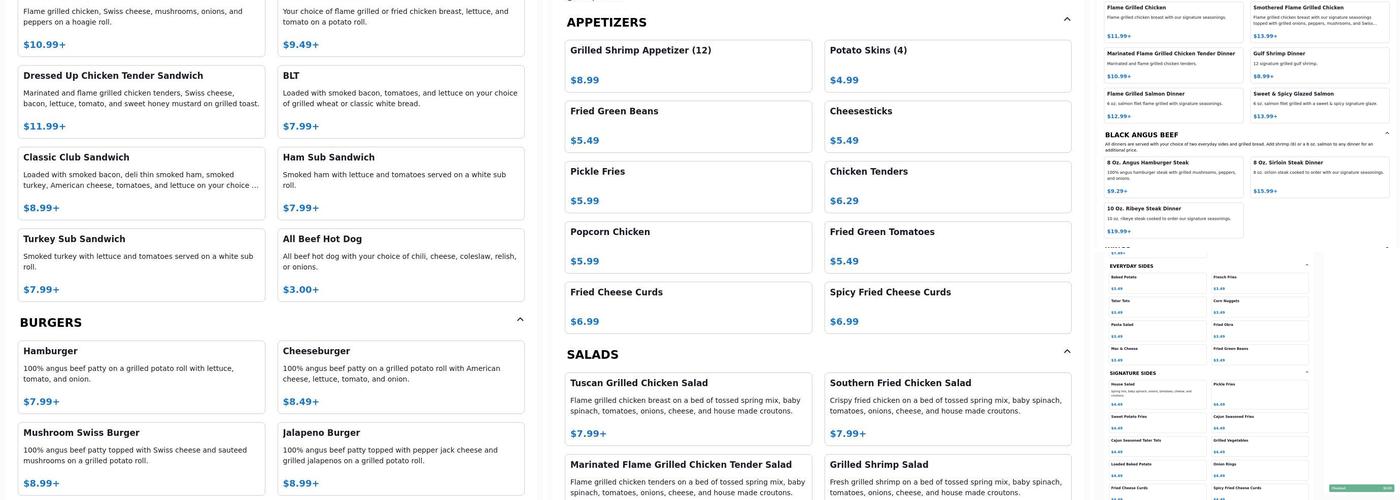Image resolution: width=1400 pixels, height=500 pixels.
Task: Pick the Jalapeno Burger card
Action: pos(400,459)
